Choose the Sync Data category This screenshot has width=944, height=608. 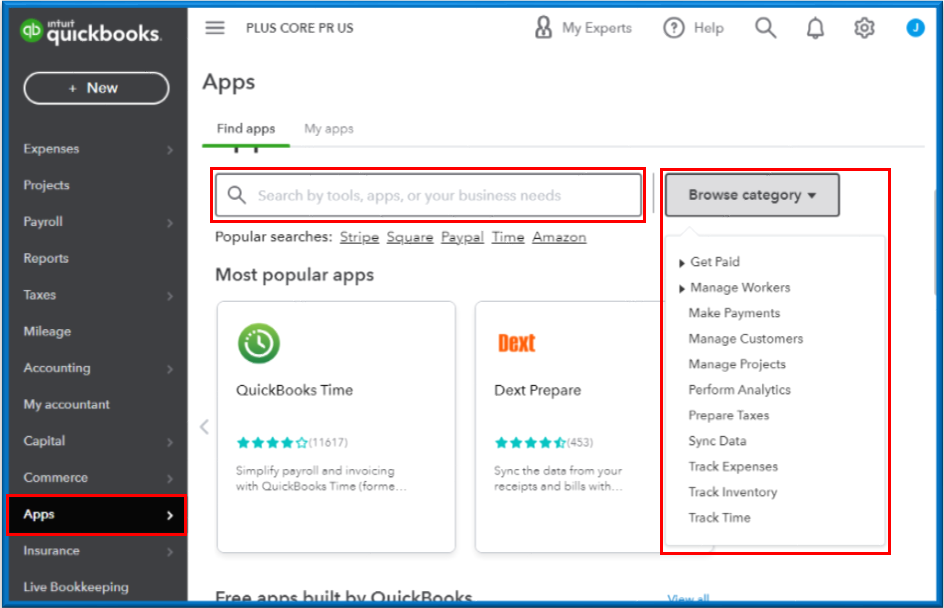tap(717, 441)
